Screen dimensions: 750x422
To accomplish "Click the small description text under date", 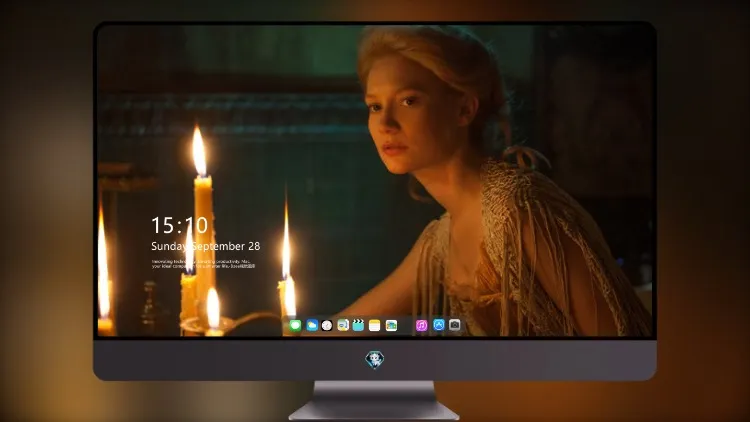I will (x=203, y=264).
